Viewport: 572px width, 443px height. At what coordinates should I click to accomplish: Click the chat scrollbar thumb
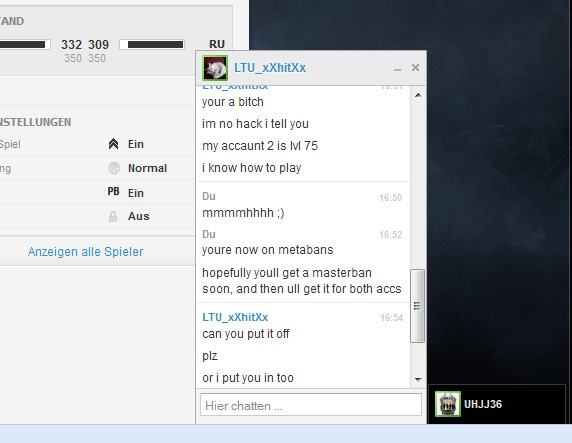(x=418, y=306)
